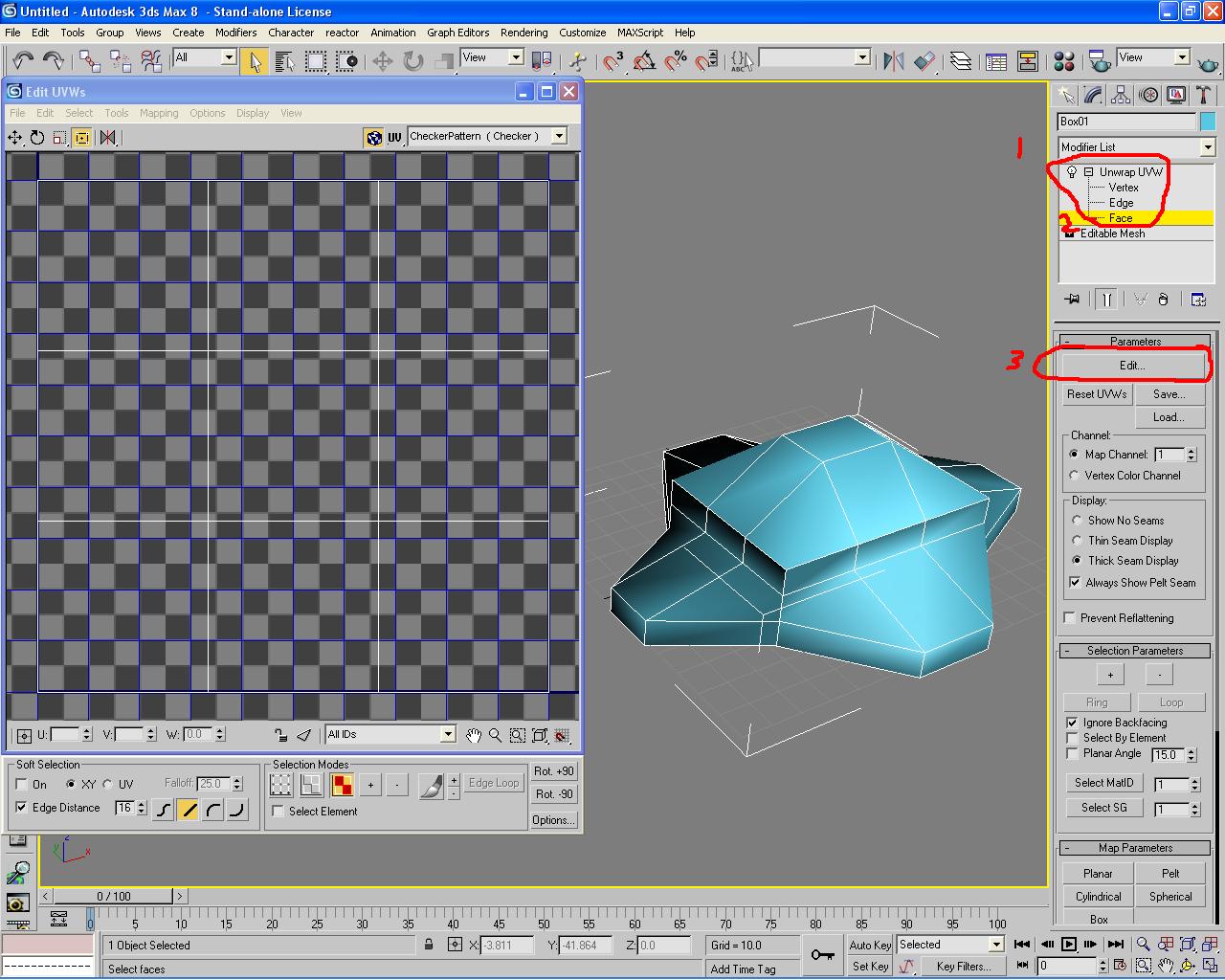Toggle Show Map icon in Edit UVWs
Screen dimensions: 1225x980
point(374,138)
